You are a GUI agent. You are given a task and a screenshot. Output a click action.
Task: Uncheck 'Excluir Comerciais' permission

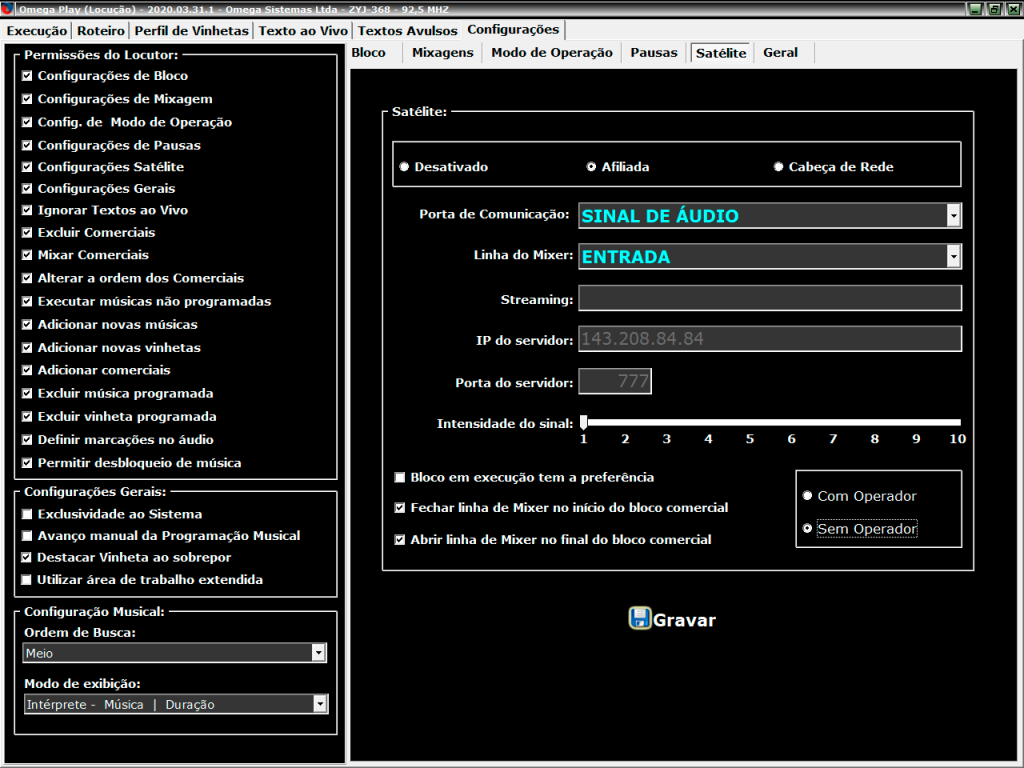[x=28, y=233]
